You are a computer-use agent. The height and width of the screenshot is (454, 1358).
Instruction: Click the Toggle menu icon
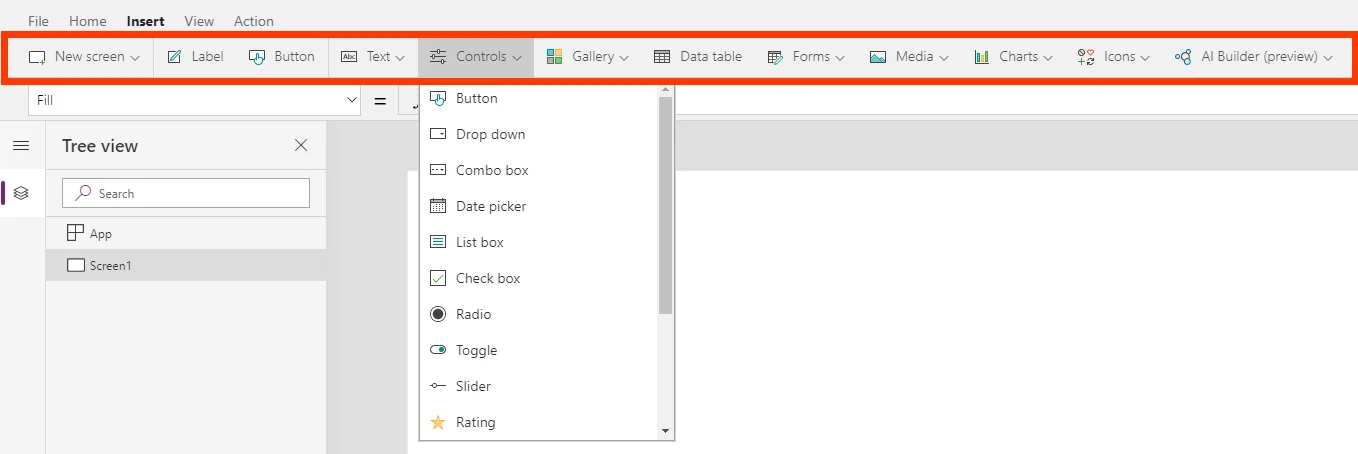tap(438, 350)
